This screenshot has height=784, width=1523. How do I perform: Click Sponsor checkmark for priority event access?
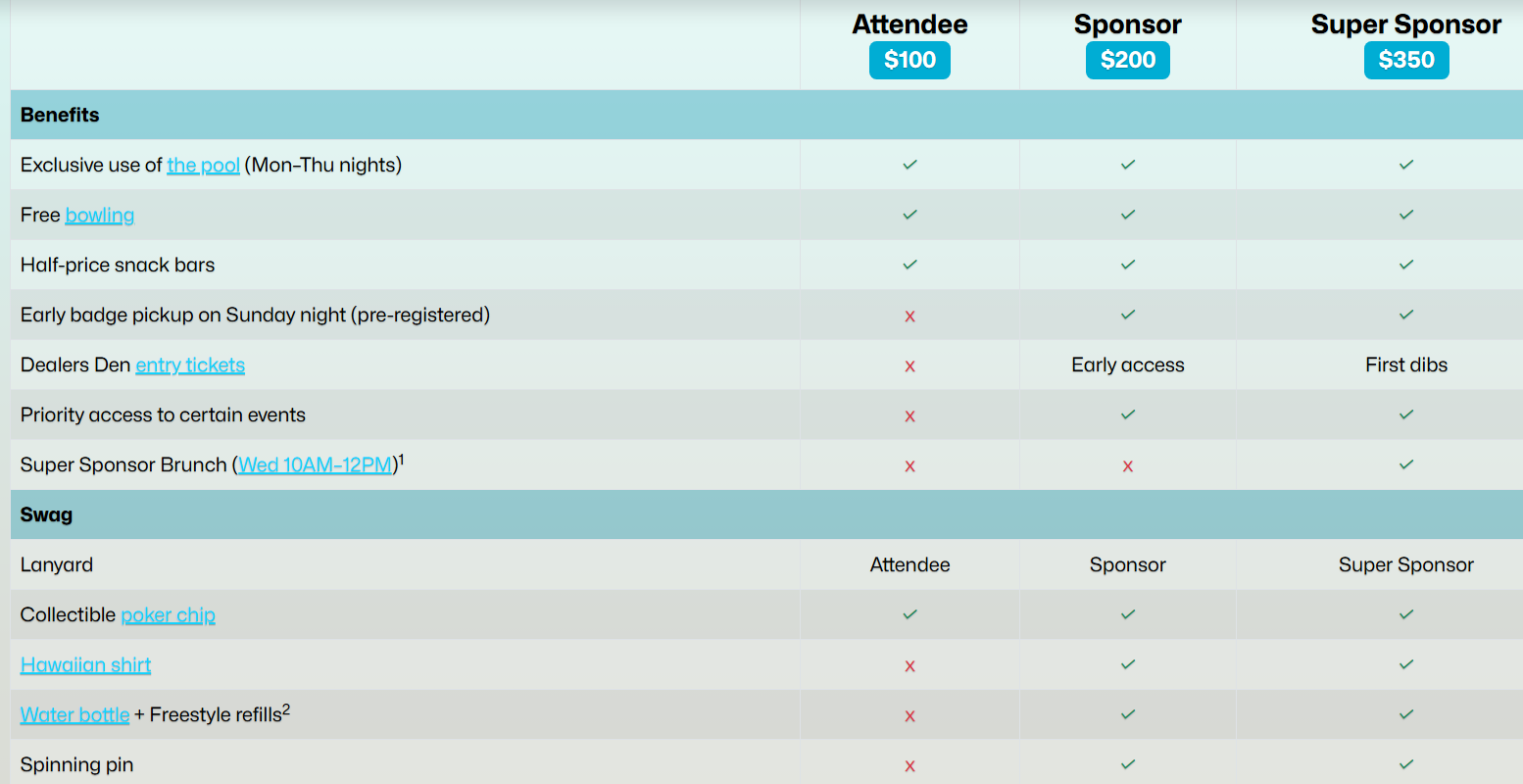click(1127, 415)
